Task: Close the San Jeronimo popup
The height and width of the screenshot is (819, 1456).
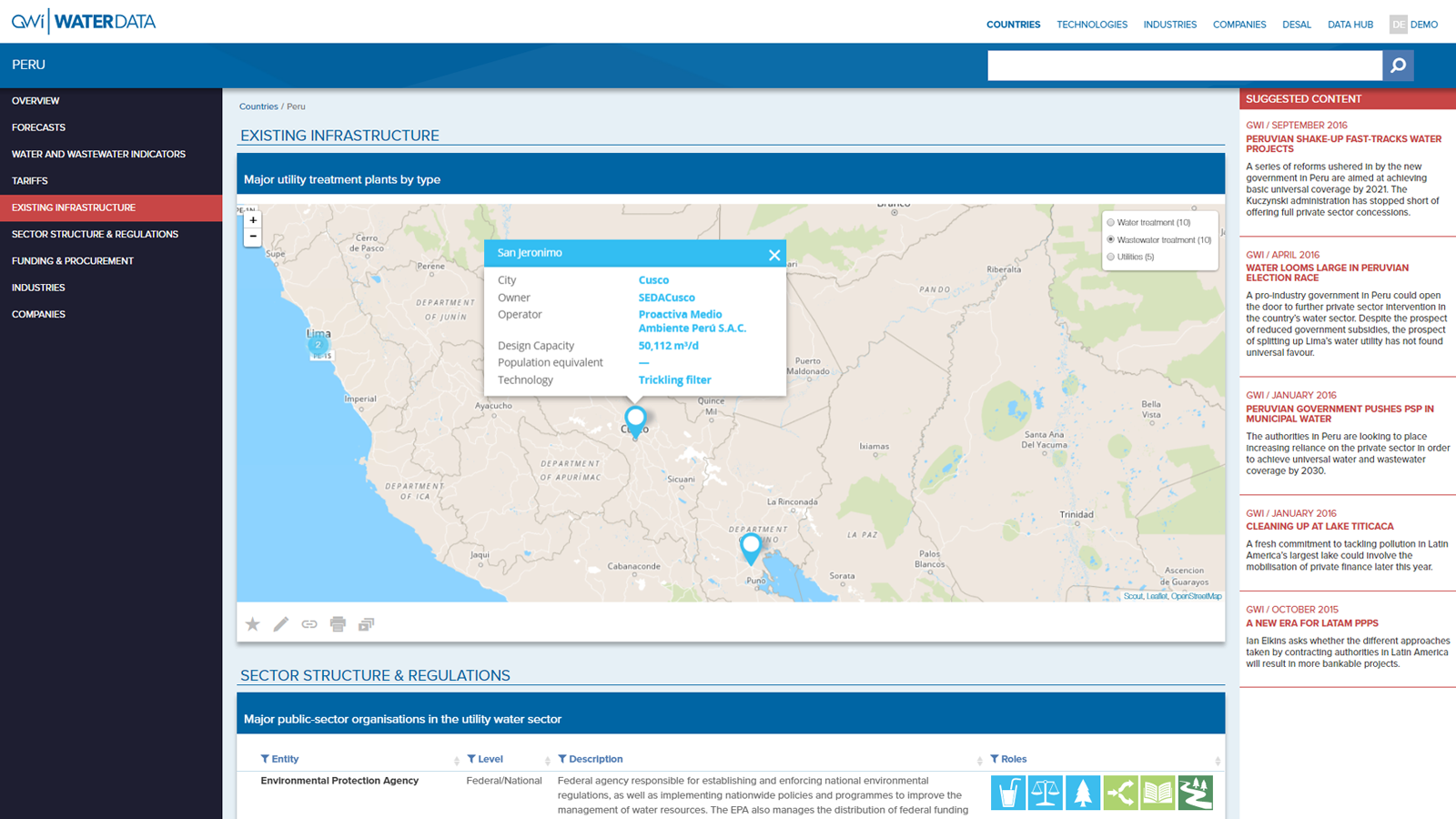Action: [x=774, y=255]
